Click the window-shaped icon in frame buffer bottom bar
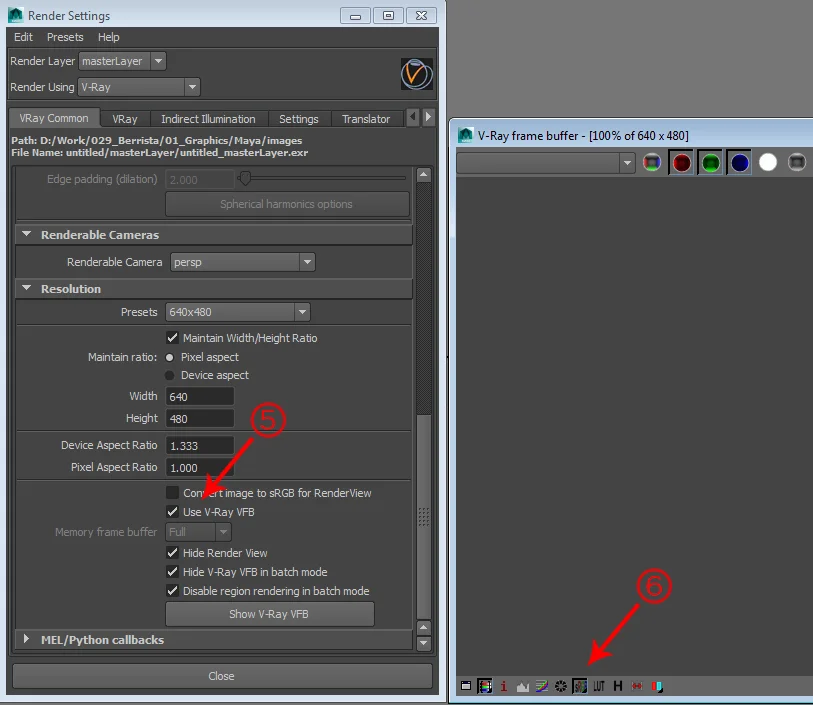The width and height of the screenshot is (813, 705). pyautogui.click(x=466, y=686)
